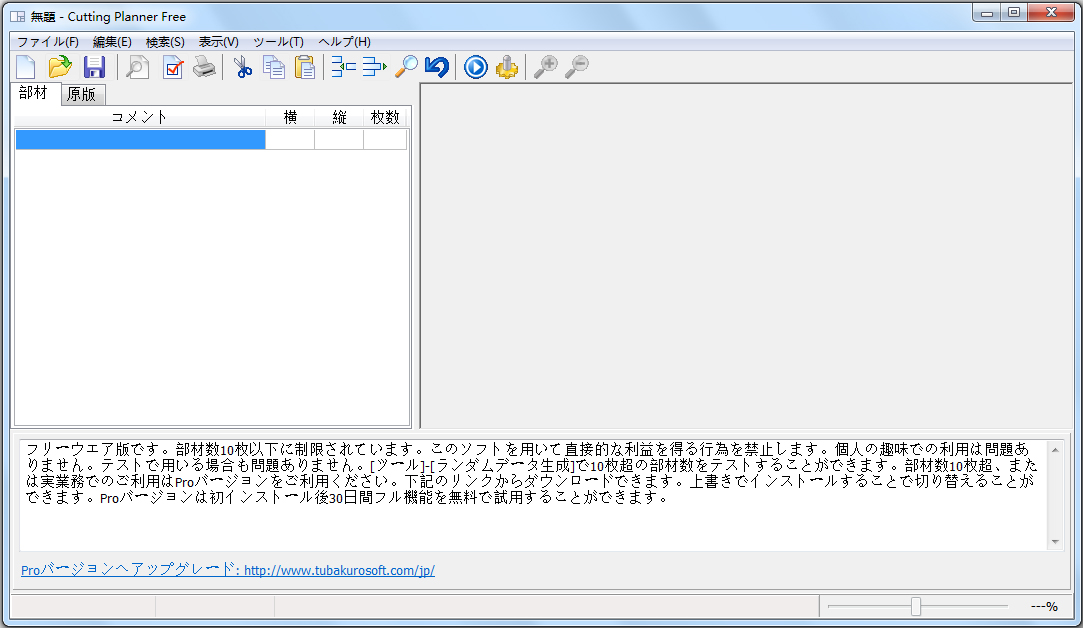Screen dimensions: 1083x628
Task: Select the highlighted comment cell in first row
Action: pyautogui.click(x=140, y=140)
